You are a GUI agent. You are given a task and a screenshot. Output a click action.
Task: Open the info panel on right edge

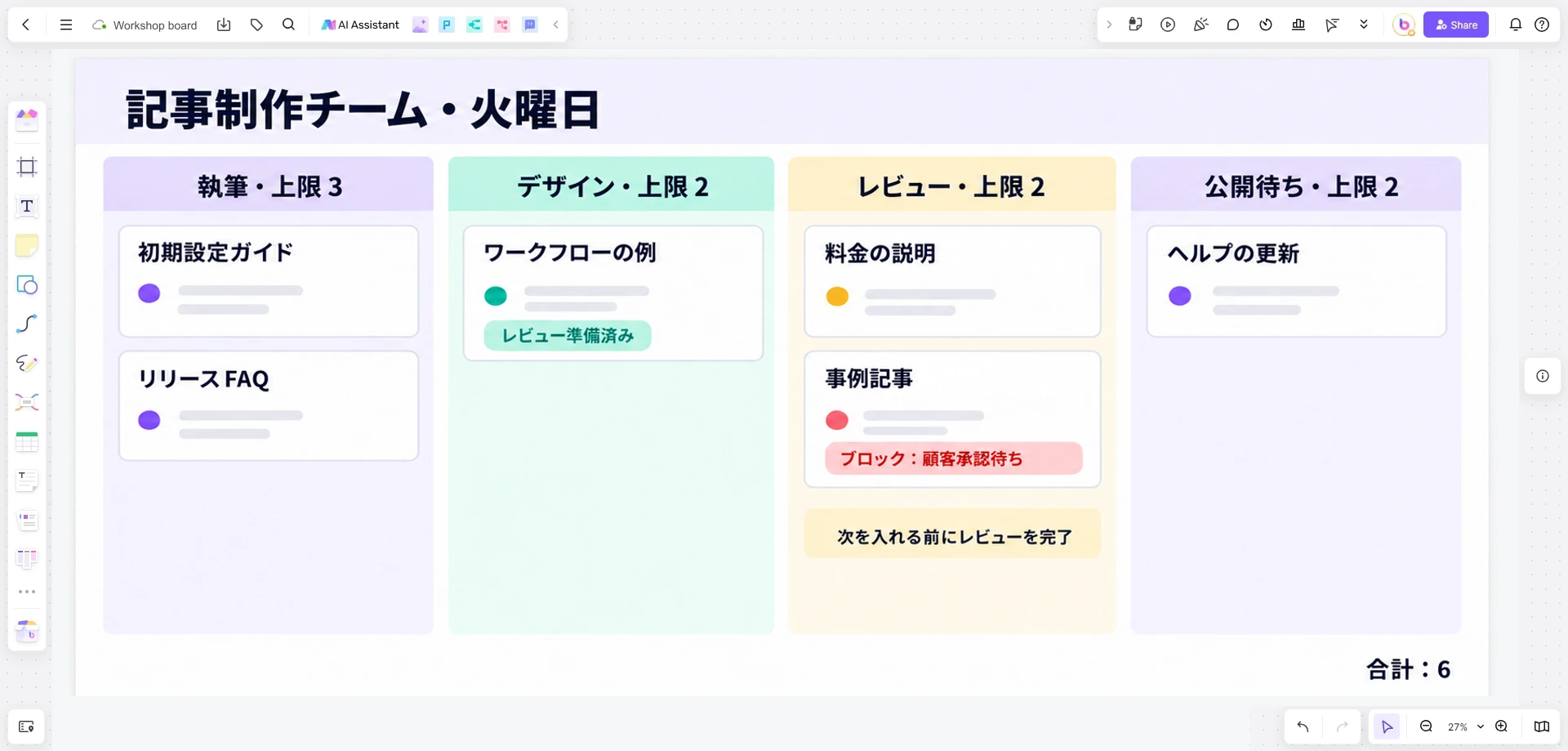click(1543, 376)
